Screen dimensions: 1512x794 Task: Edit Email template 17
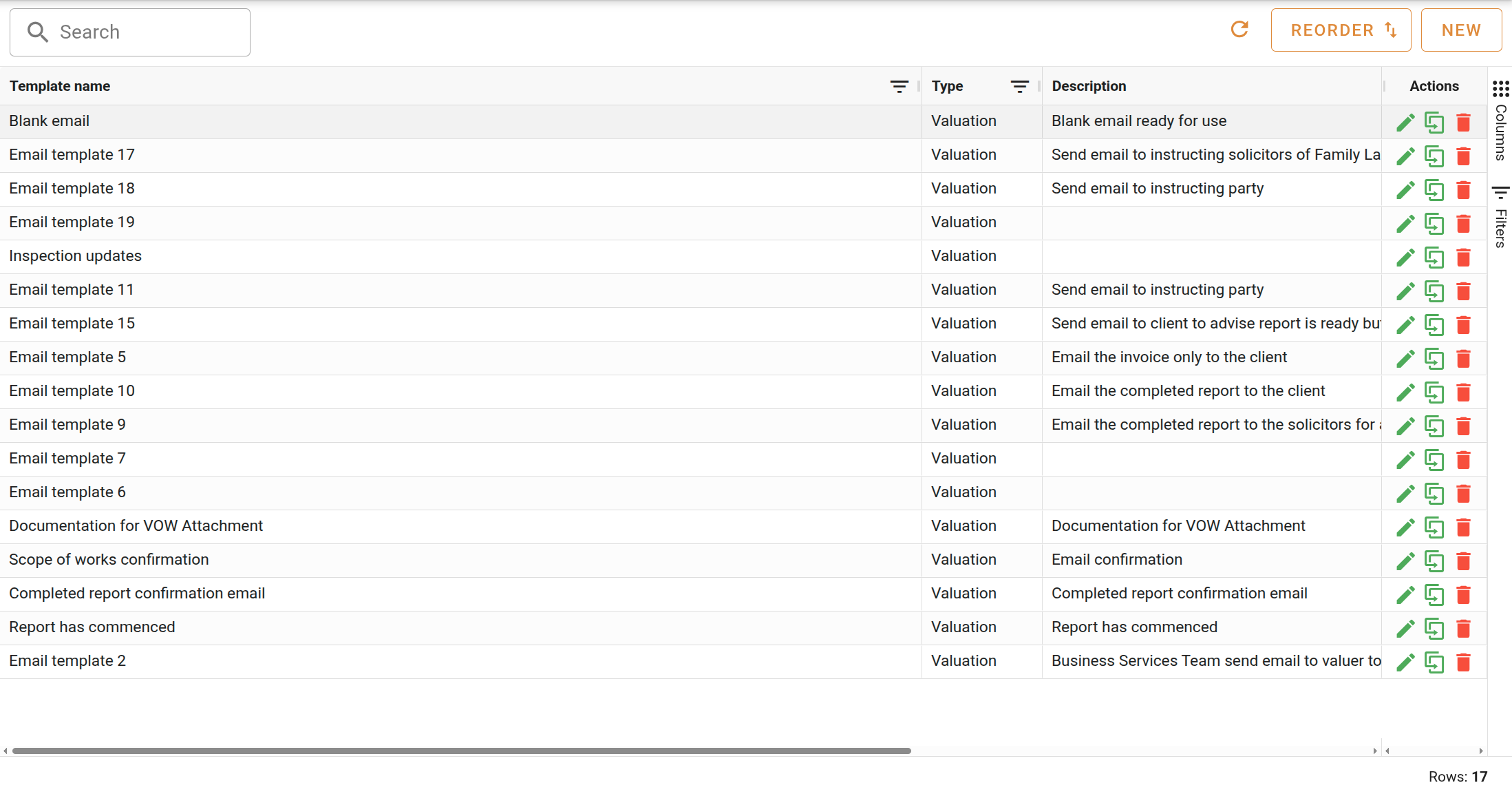coord(1405,156)
